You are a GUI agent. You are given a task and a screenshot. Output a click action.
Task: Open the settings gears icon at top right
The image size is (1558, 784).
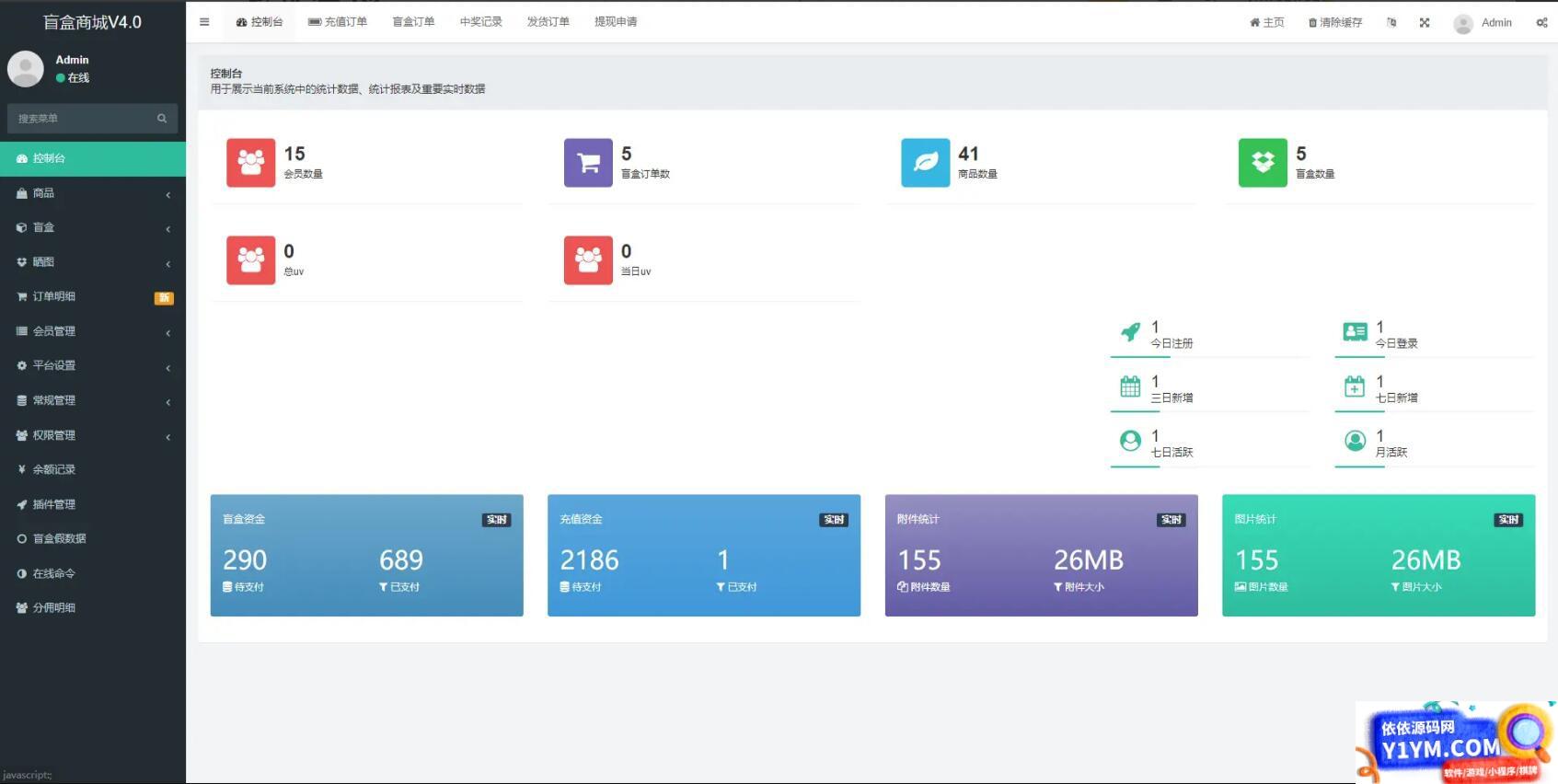coord(1541,23)
